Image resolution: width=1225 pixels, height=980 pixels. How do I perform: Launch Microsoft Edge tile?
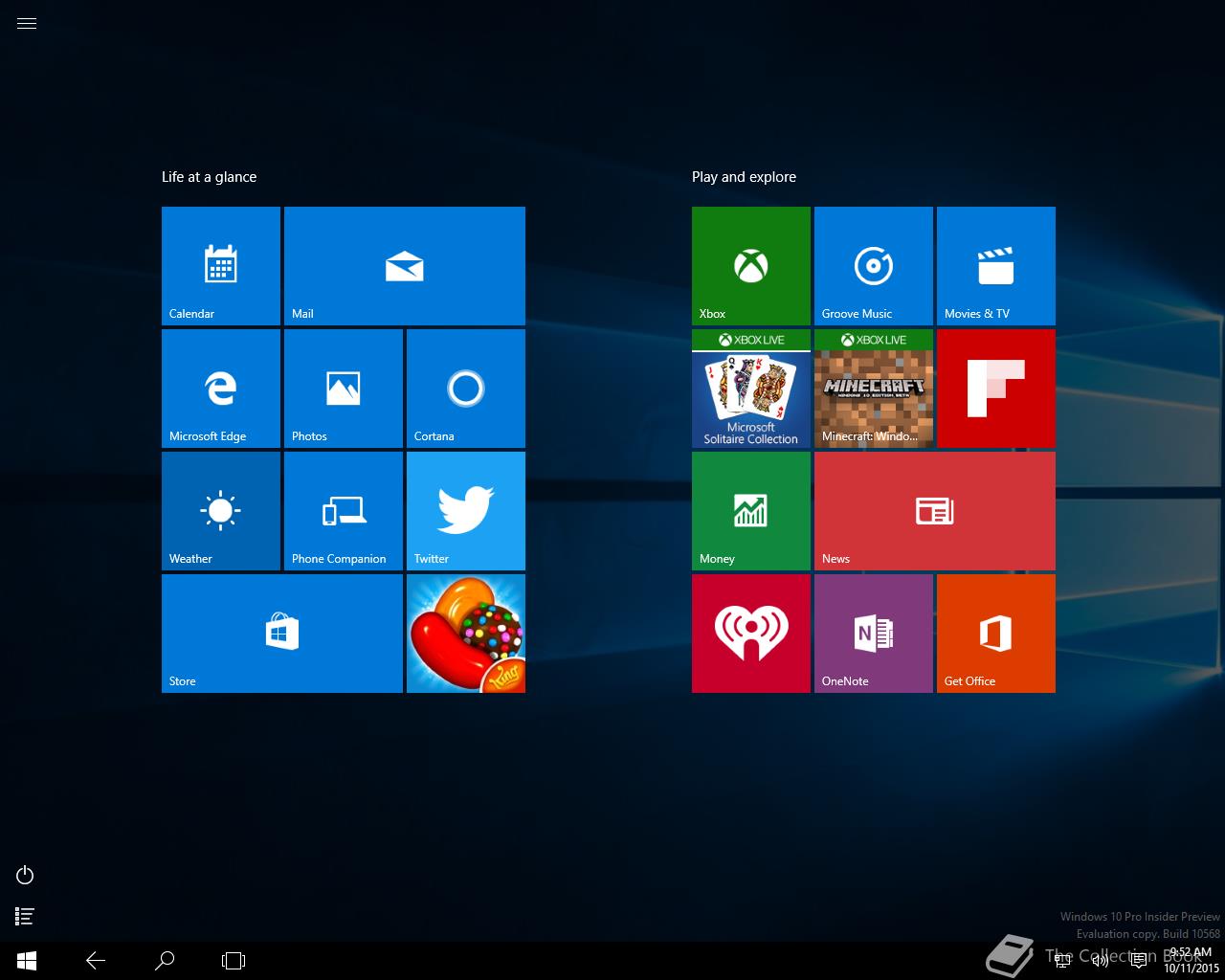221,389
